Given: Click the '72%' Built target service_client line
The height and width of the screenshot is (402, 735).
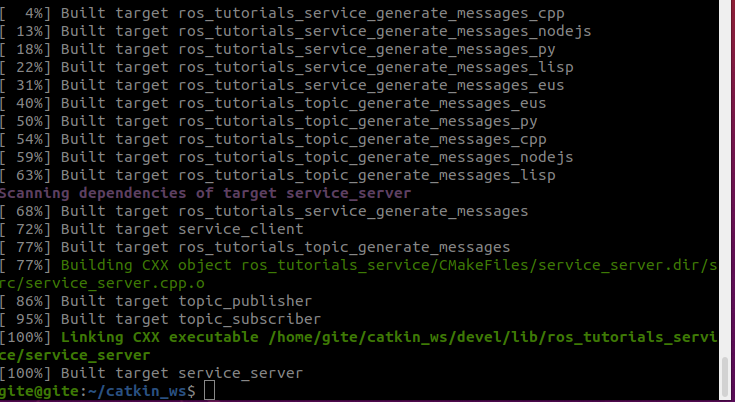Looking at the screenshot, I should tap(152, 229).
